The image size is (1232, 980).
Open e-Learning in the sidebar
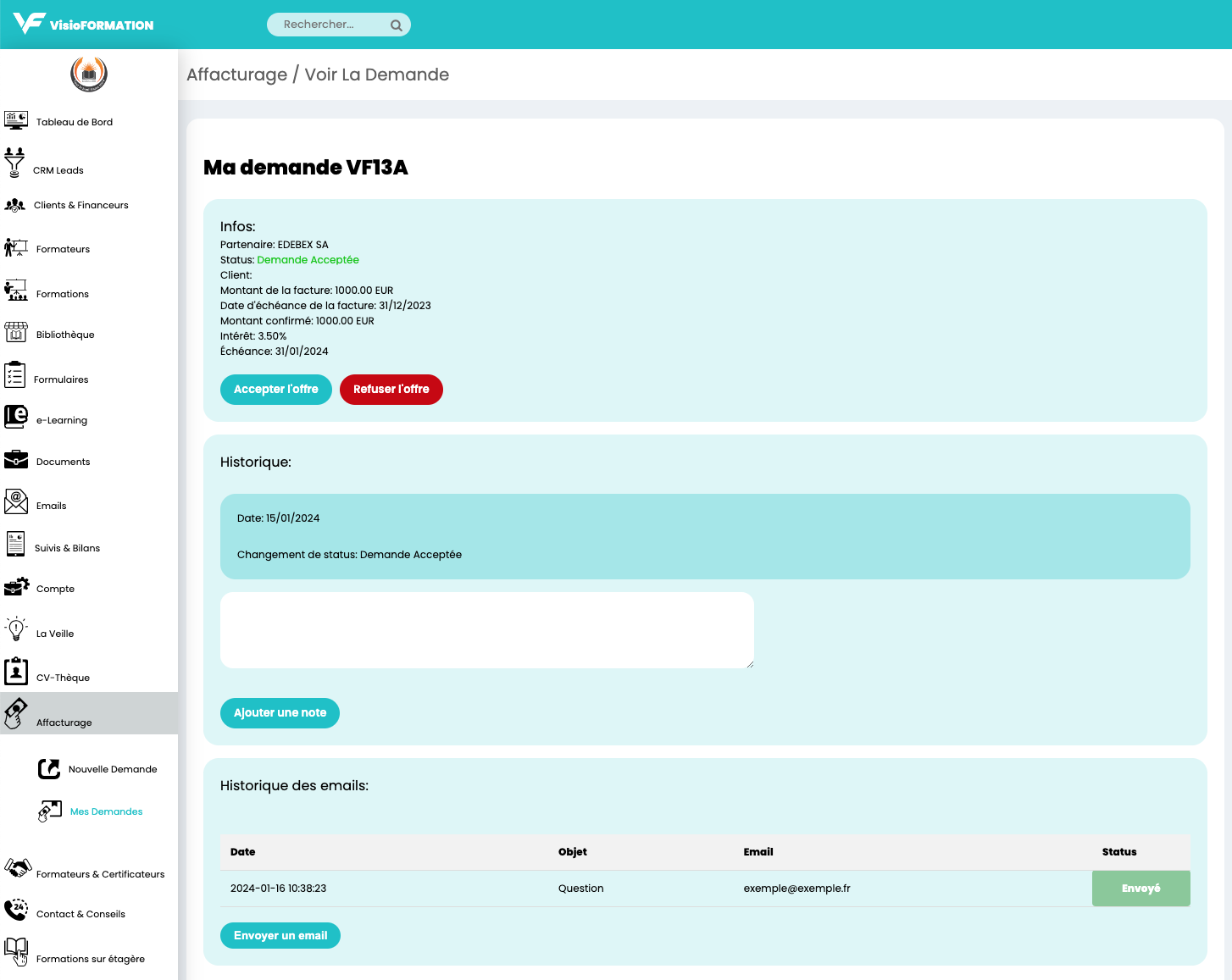pyautogui.click(x=62, y=420)
